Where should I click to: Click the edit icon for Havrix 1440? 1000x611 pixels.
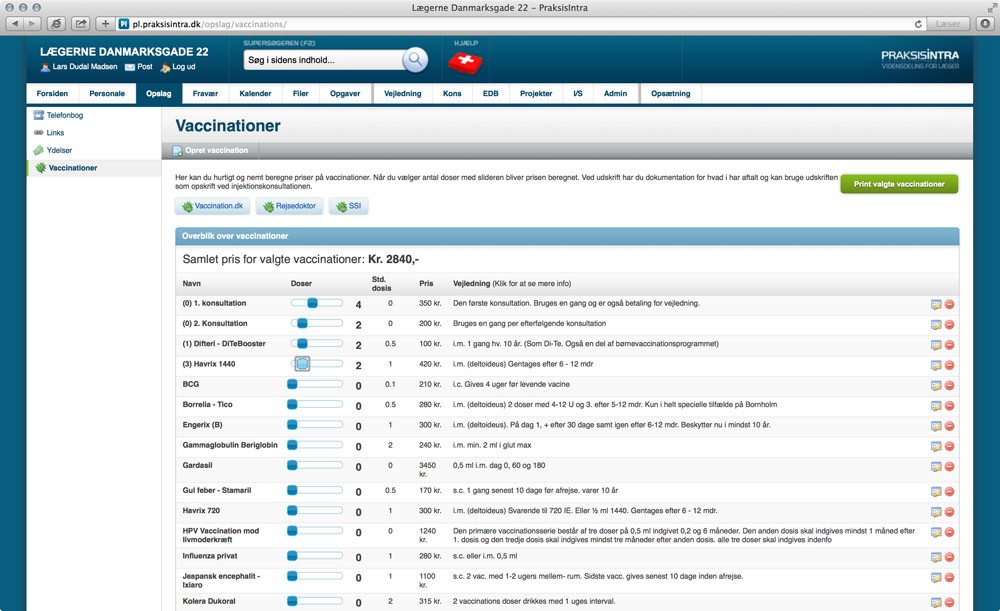(936, 364)
